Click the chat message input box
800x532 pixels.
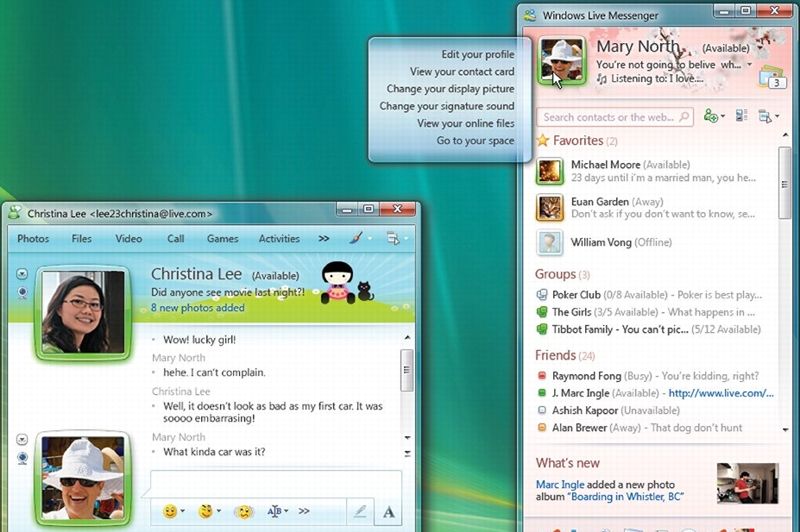tap(276, 483)
